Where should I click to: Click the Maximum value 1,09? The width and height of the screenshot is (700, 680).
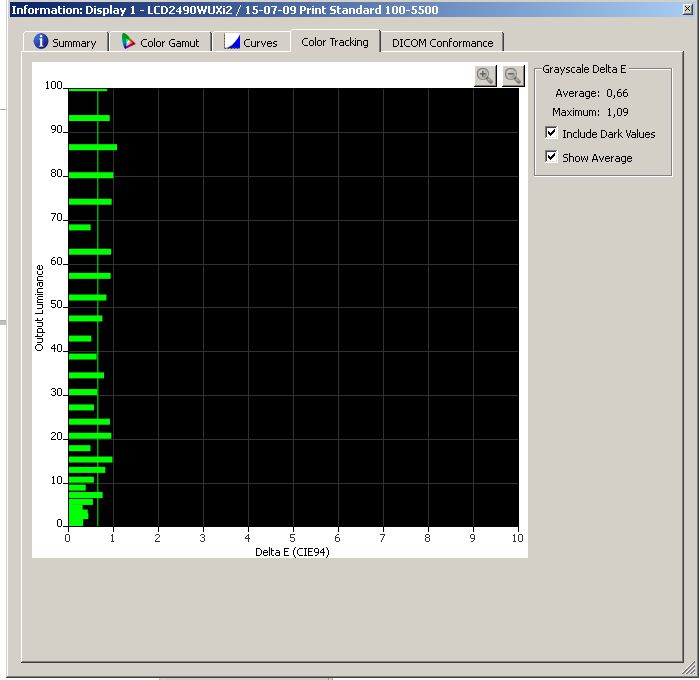pos(617,112)
